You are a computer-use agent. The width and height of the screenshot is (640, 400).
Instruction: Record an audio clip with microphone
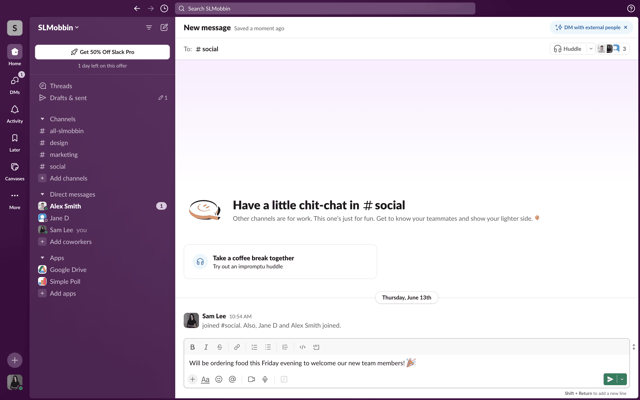click(265, 379)
